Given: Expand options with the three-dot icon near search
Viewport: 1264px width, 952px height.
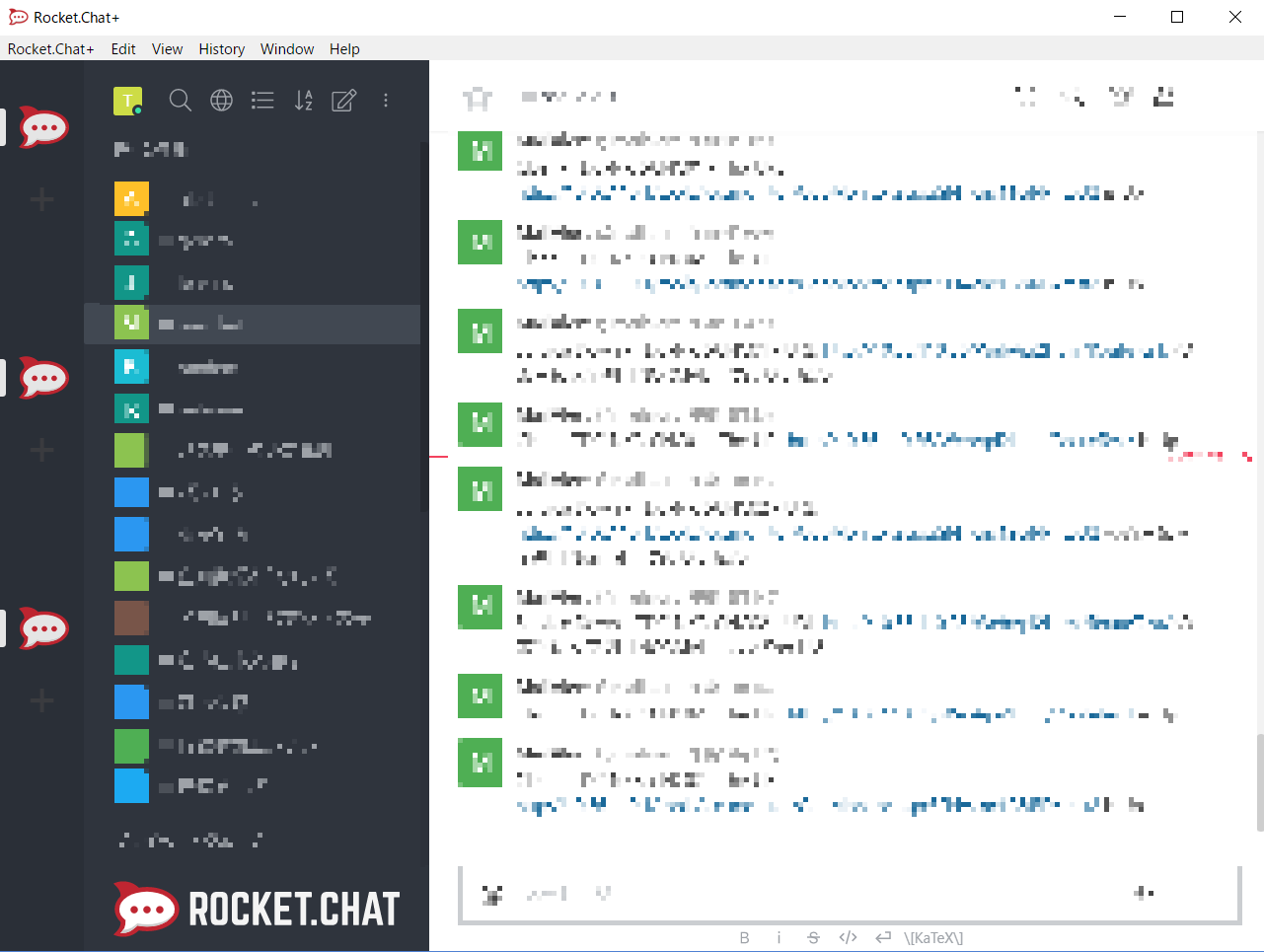Looking at the screenshot, I should 385,100.
